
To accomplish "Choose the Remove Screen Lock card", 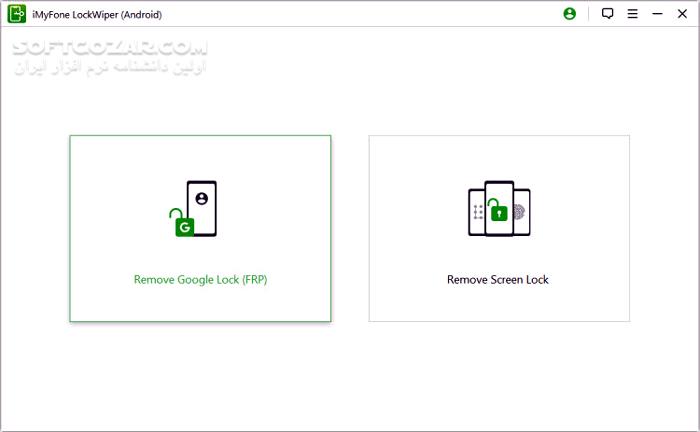I will click(499, 228).
